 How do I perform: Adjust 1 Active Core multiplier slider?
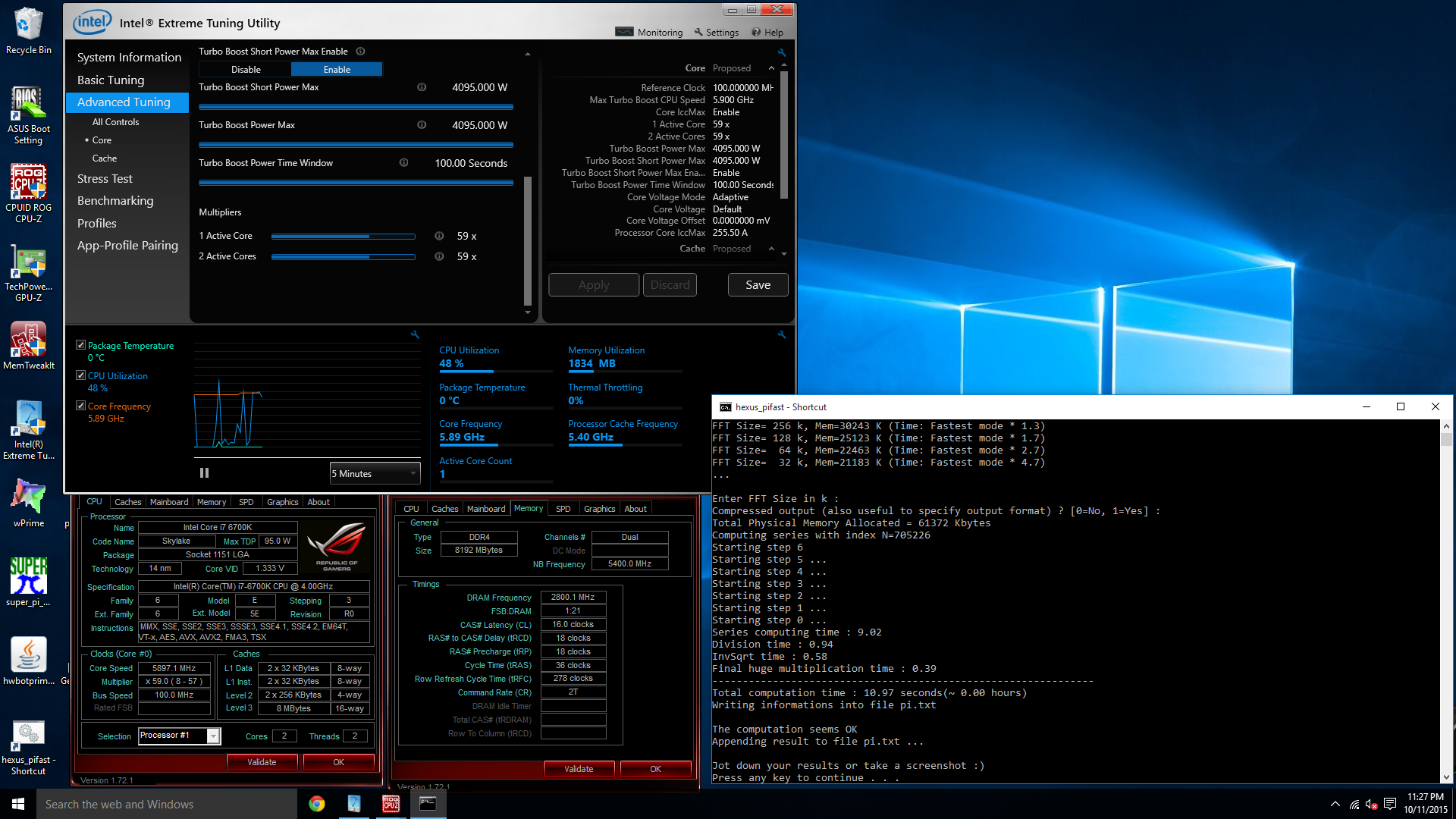[343, 237]
